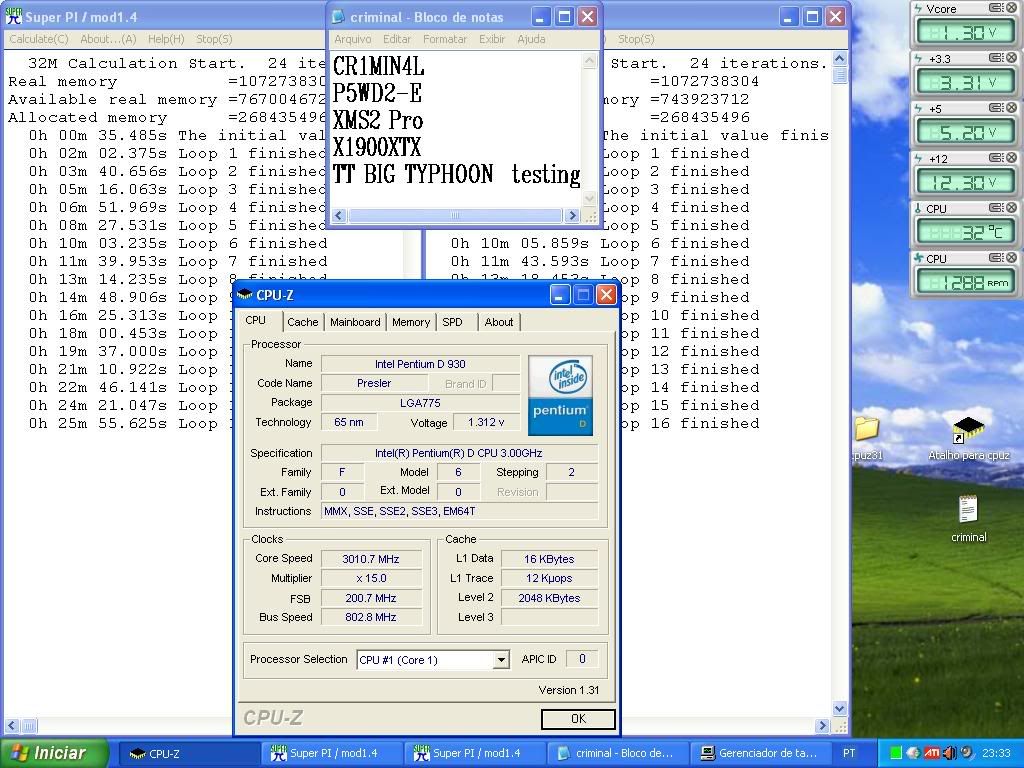Close the +12 voltage gadget

point(1011,158)
